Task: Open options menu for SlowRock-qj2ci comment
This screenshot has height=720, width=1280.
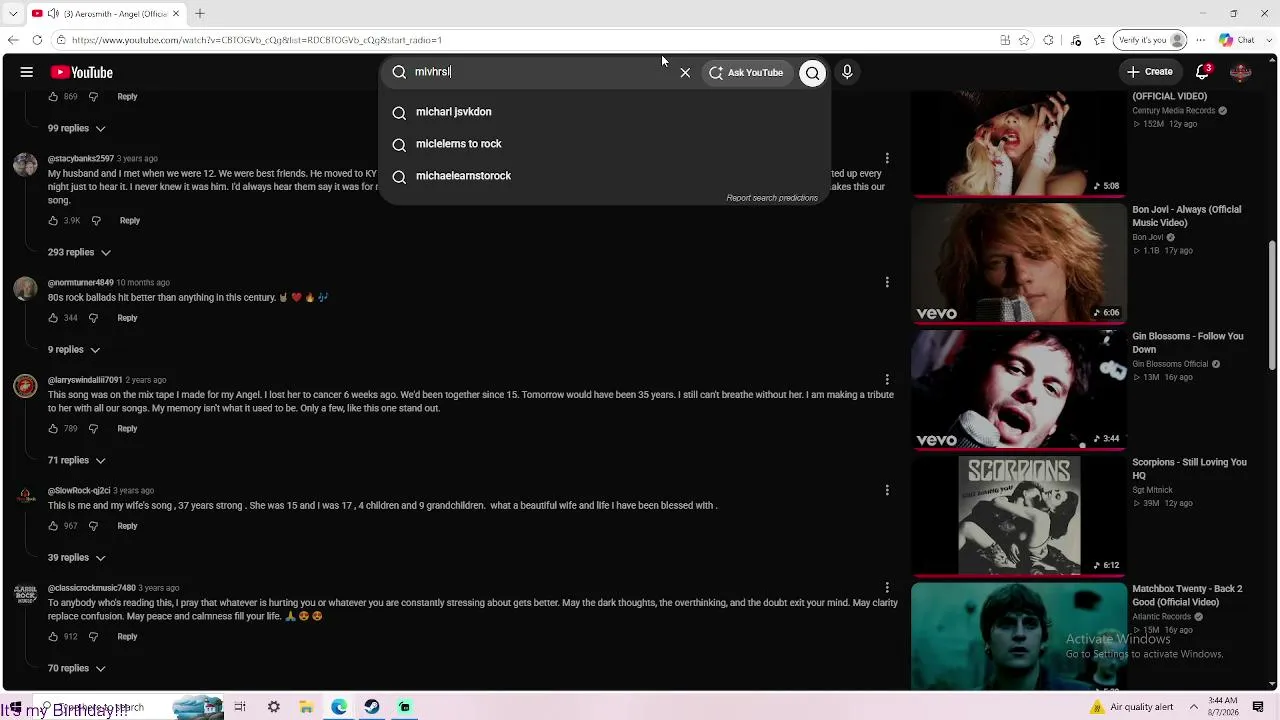Action: [x=887, y=490]
